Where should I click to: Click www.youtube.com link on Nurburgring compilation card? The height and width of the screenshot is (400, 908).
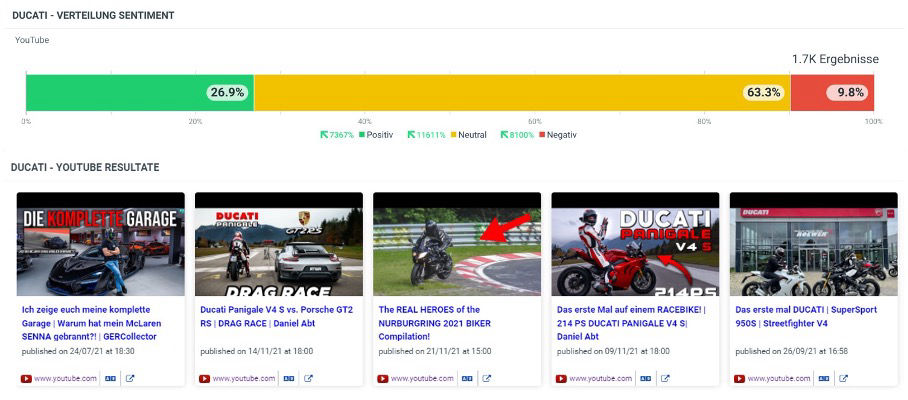tap(422, 379)
